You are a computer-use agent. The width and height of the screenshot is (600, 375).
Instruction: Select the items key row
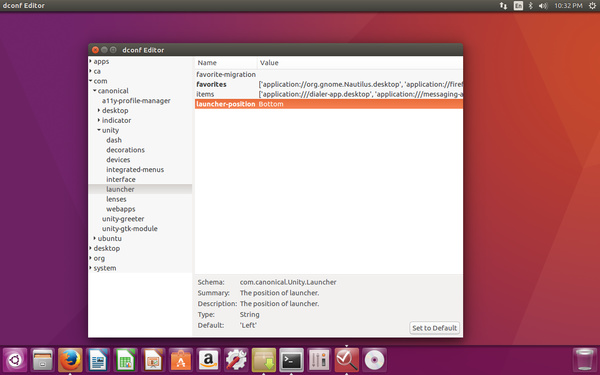pyautogui.click(x=329, y=94)
